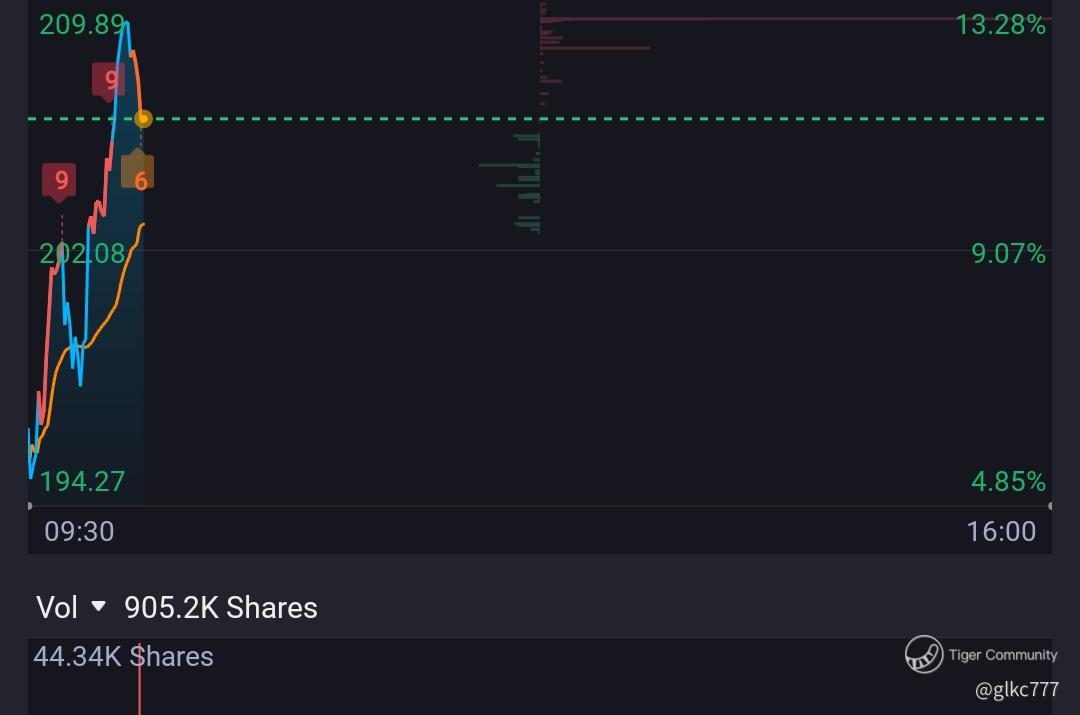Select the yellow current-price dot
This screenshot has height=715, width=1080.
click(x=143, y=119)
